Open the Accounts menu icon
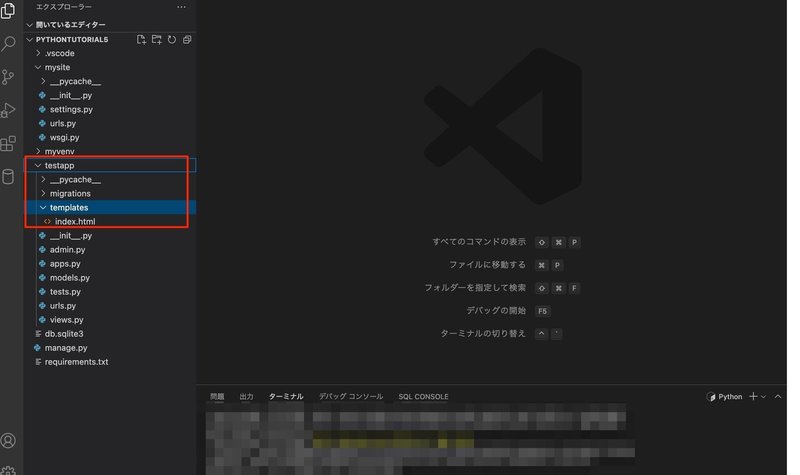The height and width of the screenshot is (475, 800). (8, 440)
